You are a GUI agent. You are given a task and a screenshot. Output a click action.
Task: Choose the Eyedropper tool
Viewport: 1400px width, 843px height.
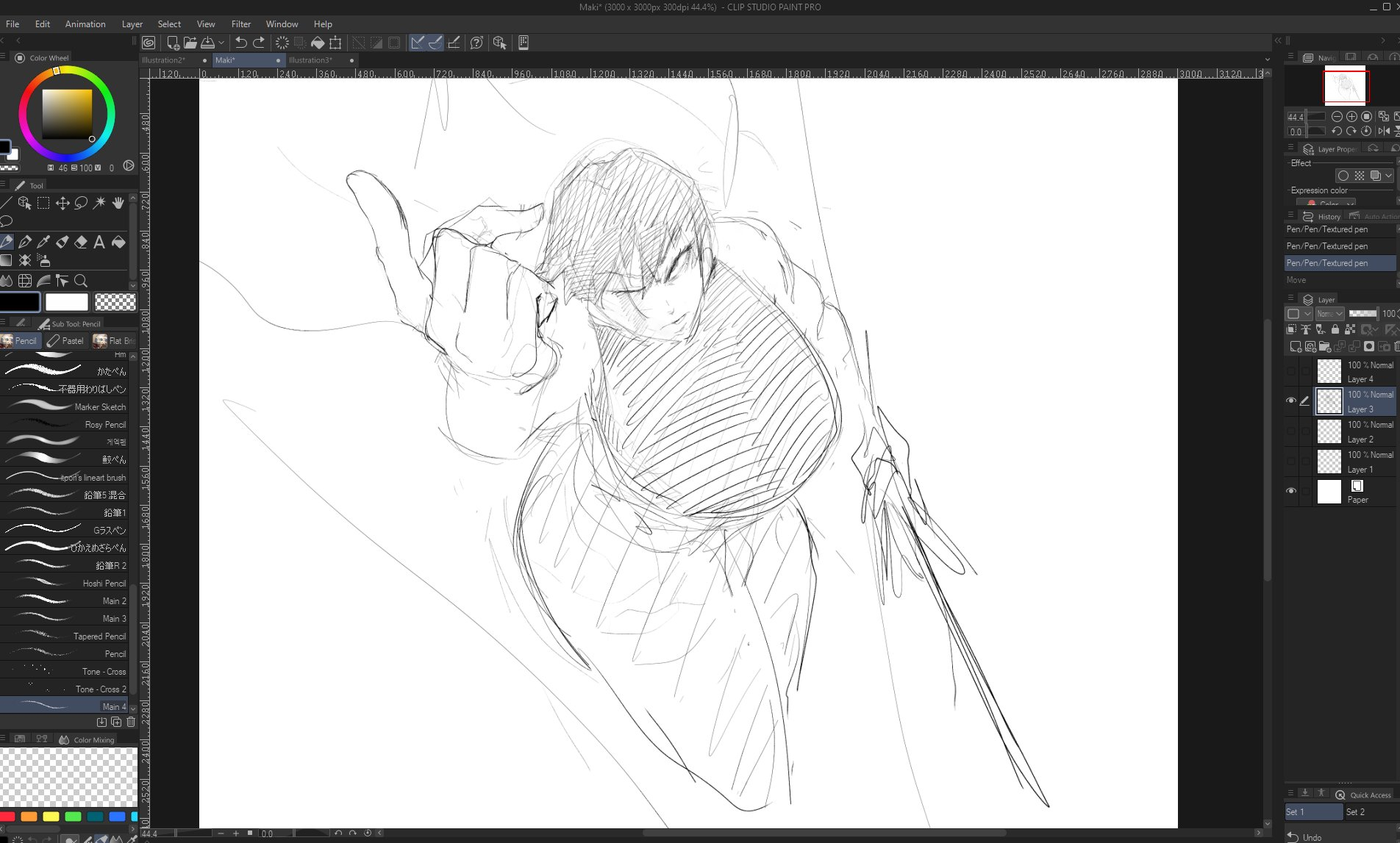pos(43,242)
